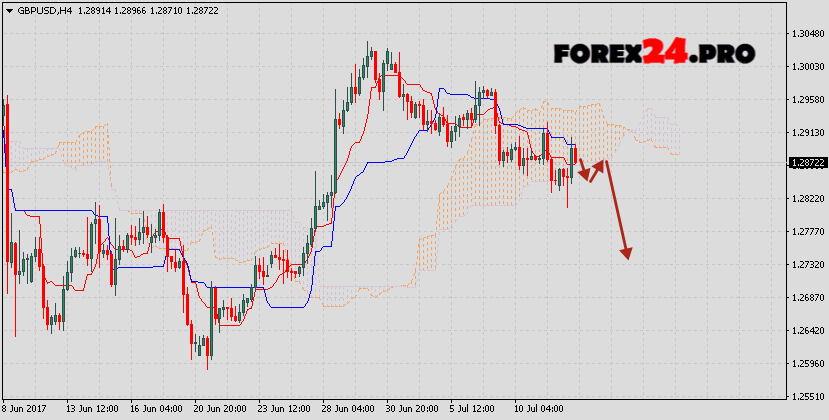Click the 1.27320 price level label
829x420 pixels.
(807, 265)
